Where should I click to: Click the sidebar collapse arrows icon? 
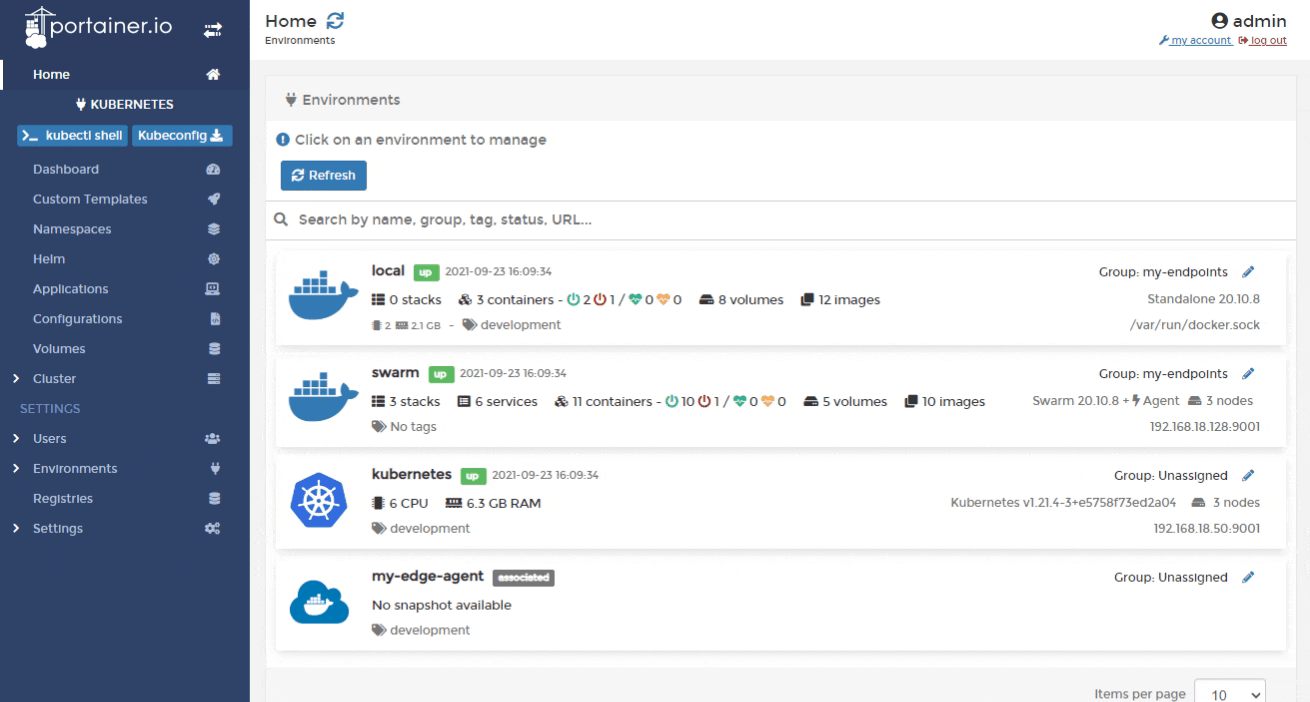point(212,31)
